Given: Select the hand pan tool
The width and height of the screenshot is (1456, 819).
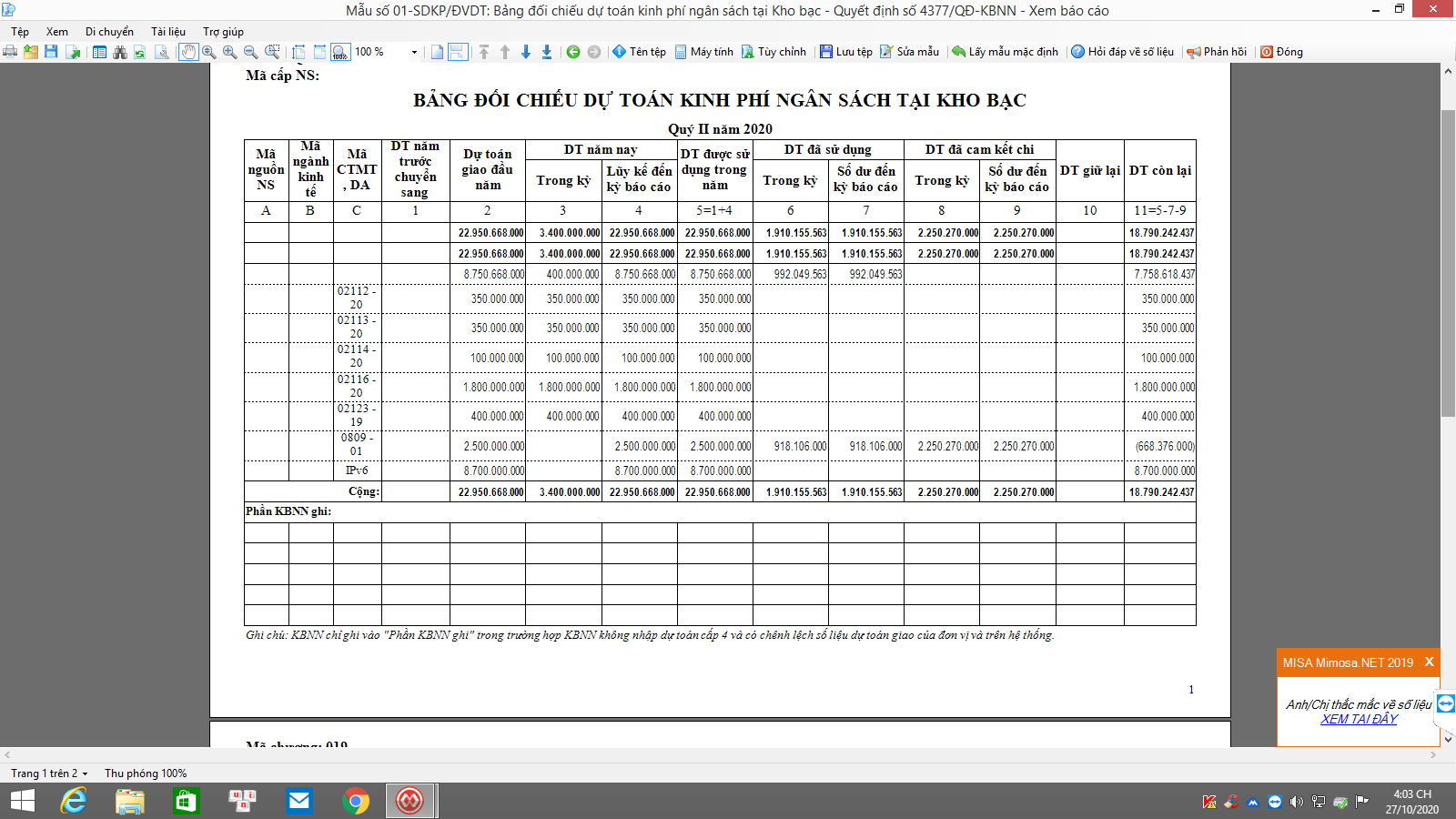Looking at the screenshot, I should coord(187,52).
